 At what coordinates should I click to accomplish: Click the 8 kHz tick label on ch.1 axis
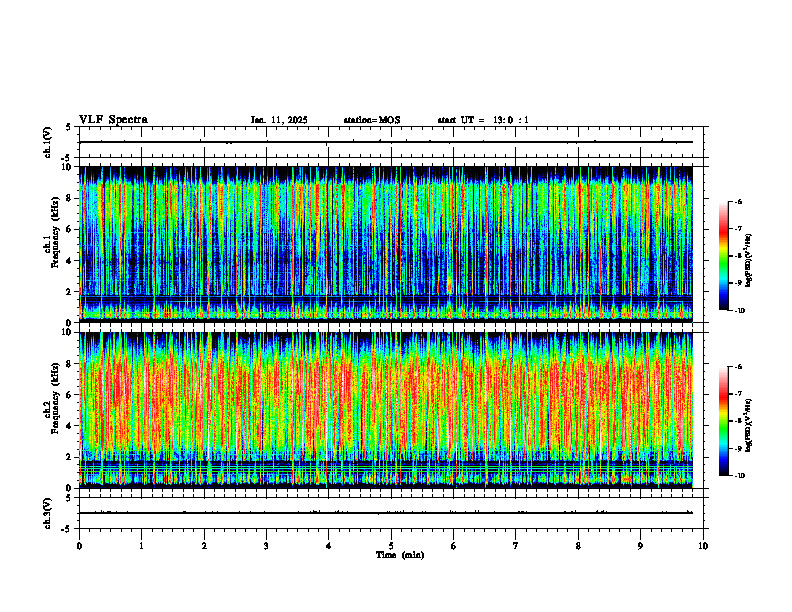coord(70,198)
